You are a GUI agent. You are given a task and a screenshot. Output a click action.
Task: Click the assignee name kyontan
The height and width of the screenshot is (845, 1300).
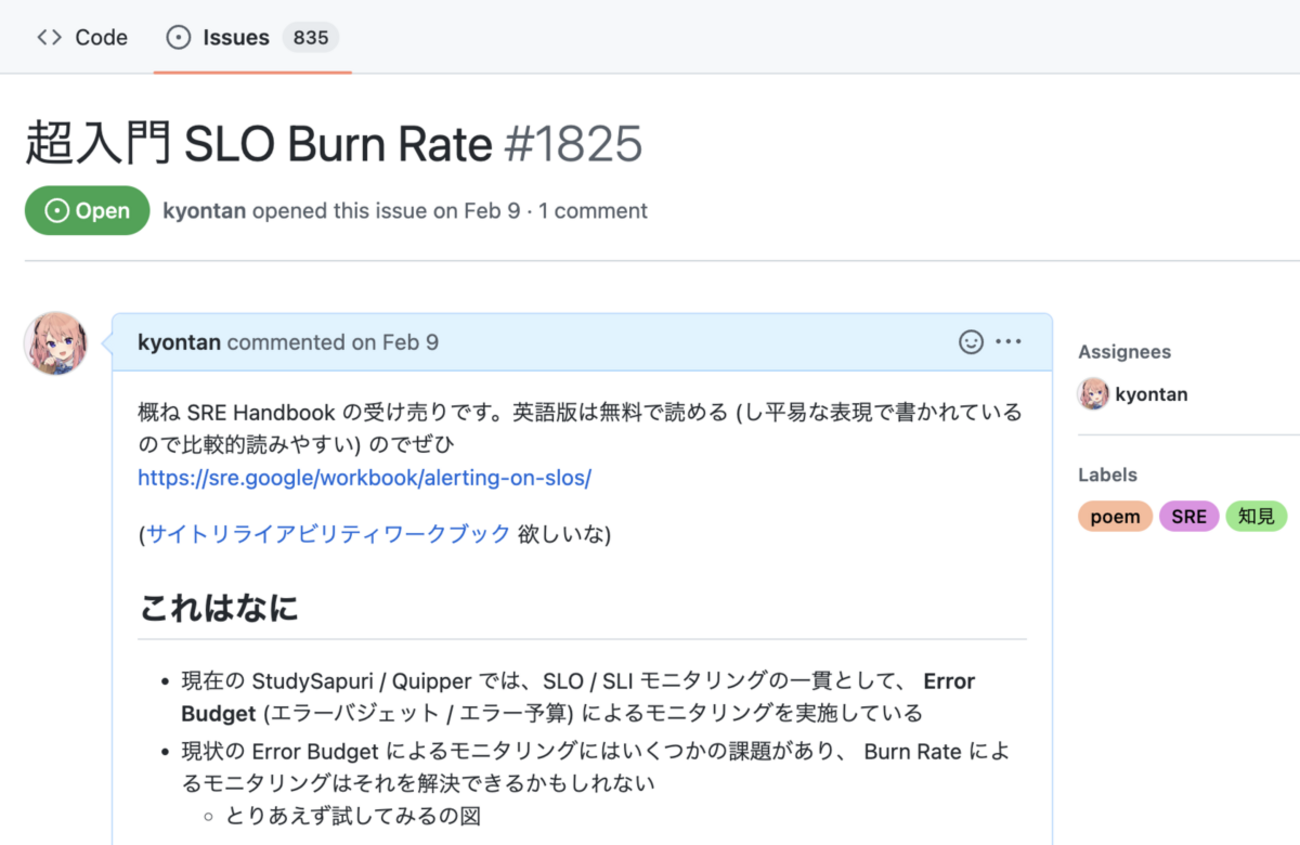1151,394
